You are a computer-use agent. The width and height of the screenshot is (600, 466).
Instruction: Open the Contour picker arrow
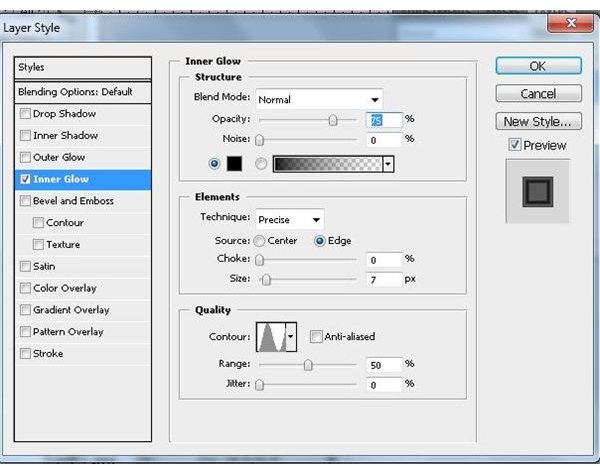pyautogui.click(x=291, y=337)
